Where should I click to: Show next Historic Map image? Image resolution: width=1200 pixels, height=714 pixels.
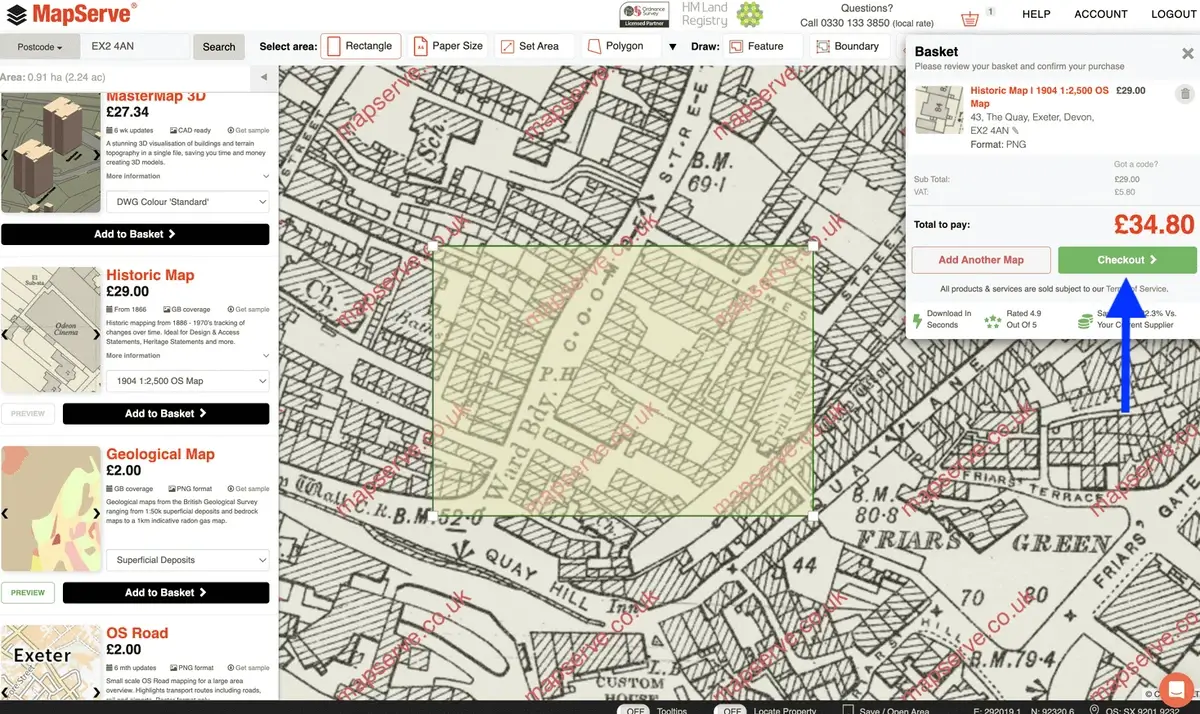pos(96,334)
